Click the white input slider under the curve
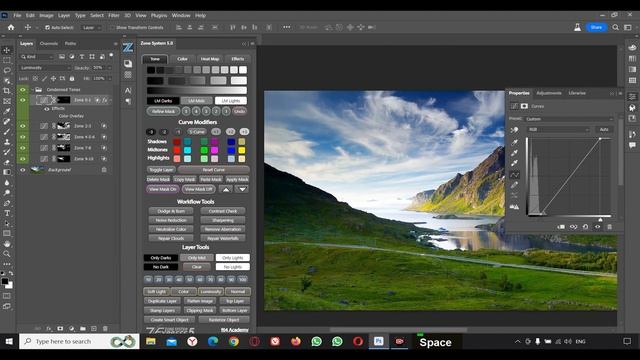This screenshot has width=640, height=360. [600, 219]
